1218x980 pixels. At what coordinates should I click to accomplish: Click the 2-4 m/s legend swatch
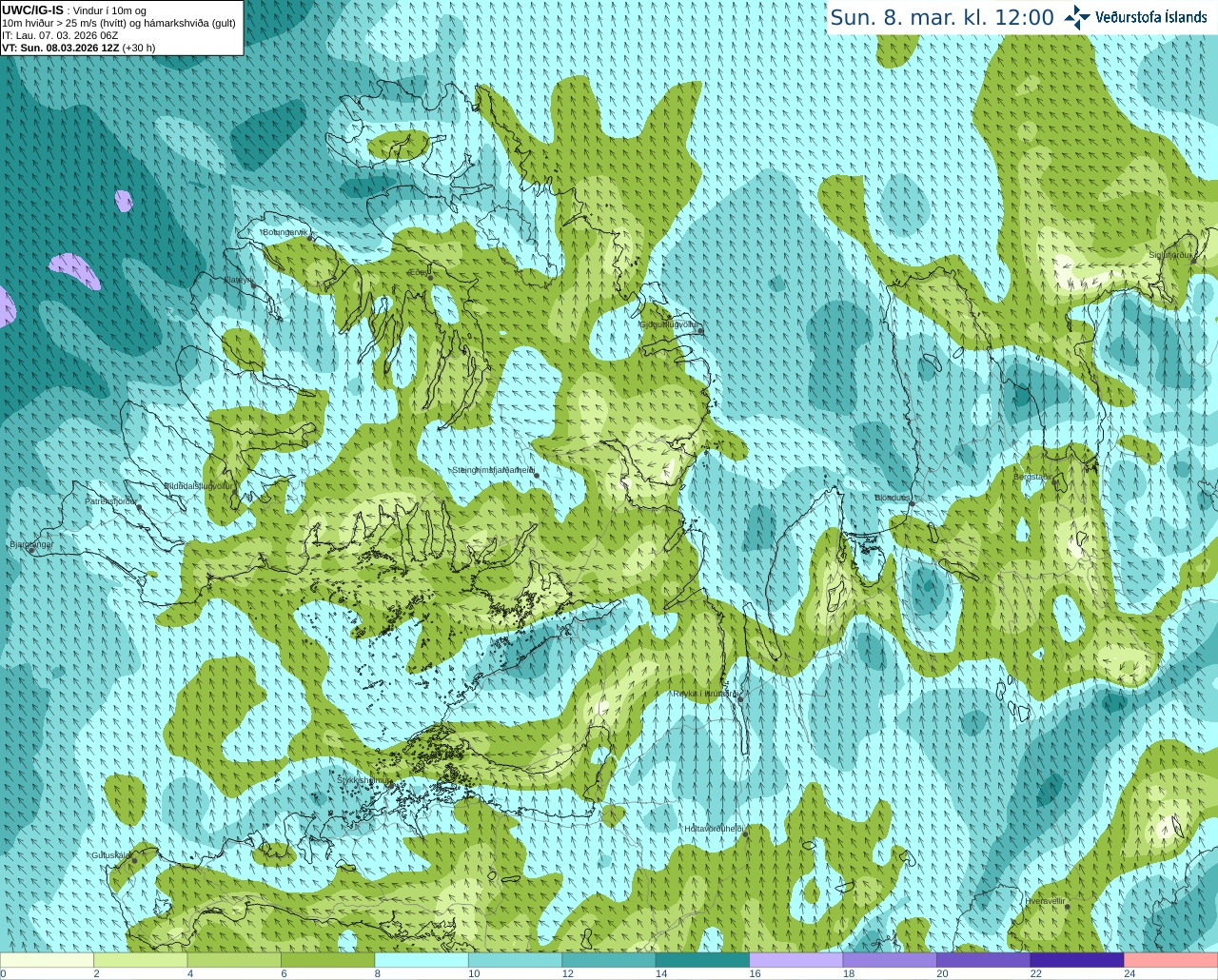coord(141,960)
